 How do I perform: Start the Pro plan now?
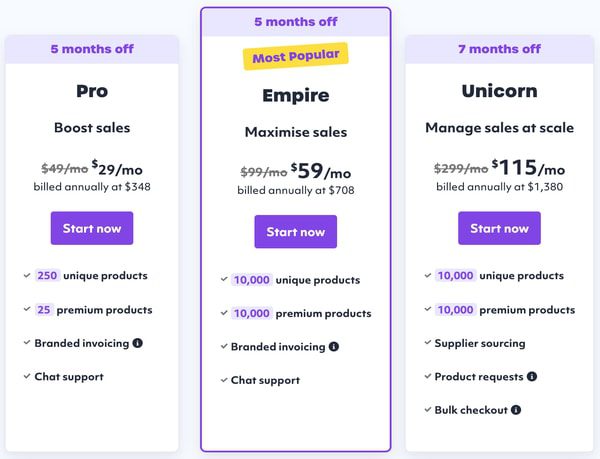click(92, 228)
